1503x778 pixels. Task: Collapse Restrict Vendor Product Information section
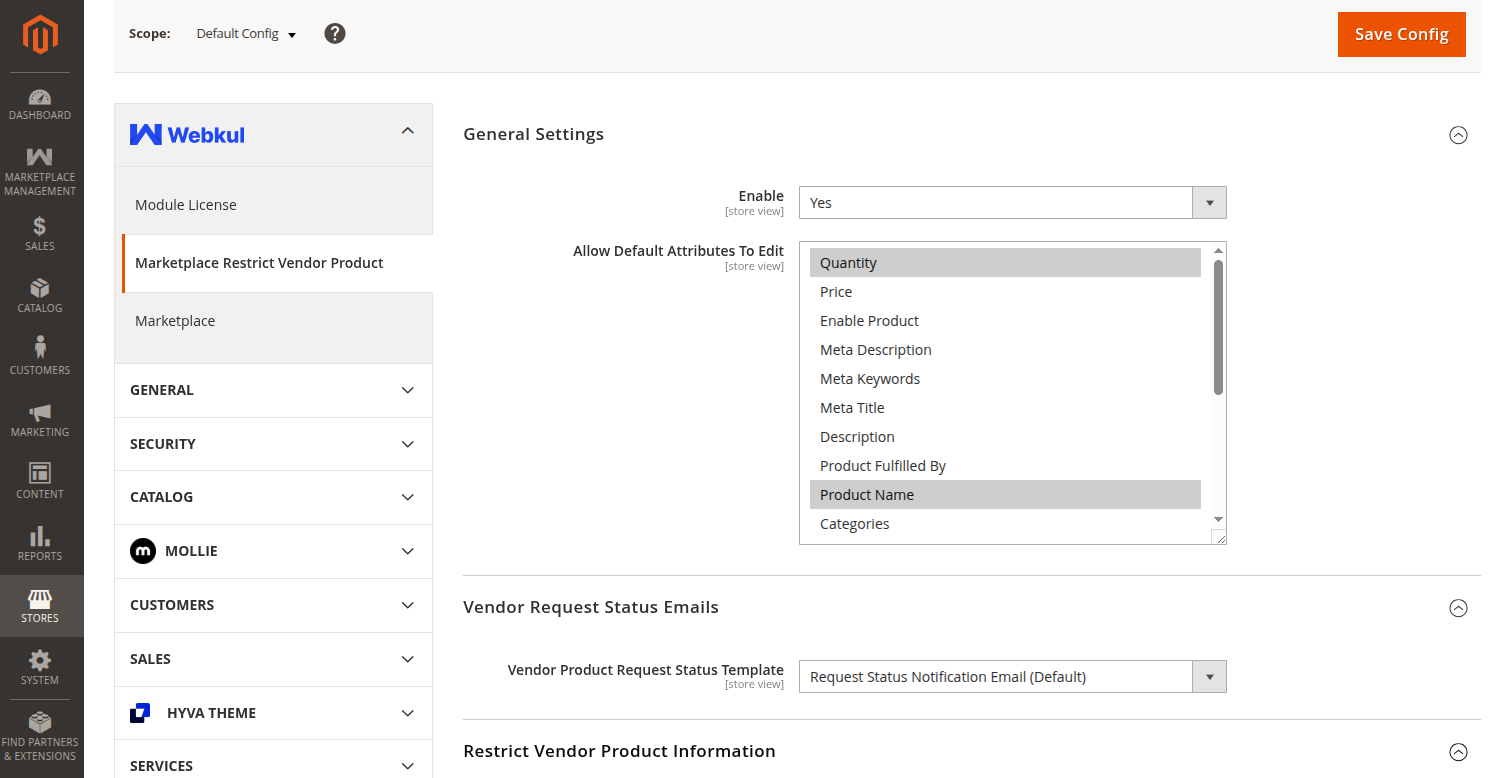pos(1458,752)
